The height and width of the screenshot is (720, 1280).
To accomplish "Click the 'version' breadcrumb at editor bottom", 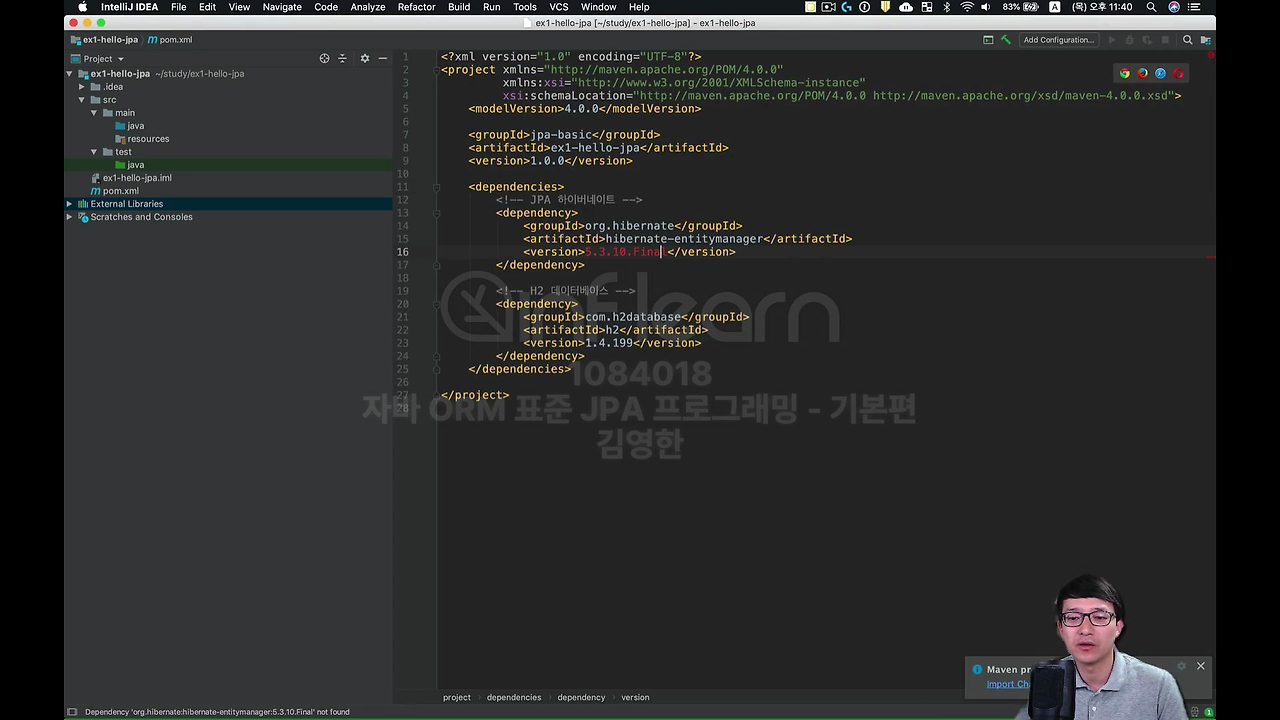I will [x=635, y=697].
